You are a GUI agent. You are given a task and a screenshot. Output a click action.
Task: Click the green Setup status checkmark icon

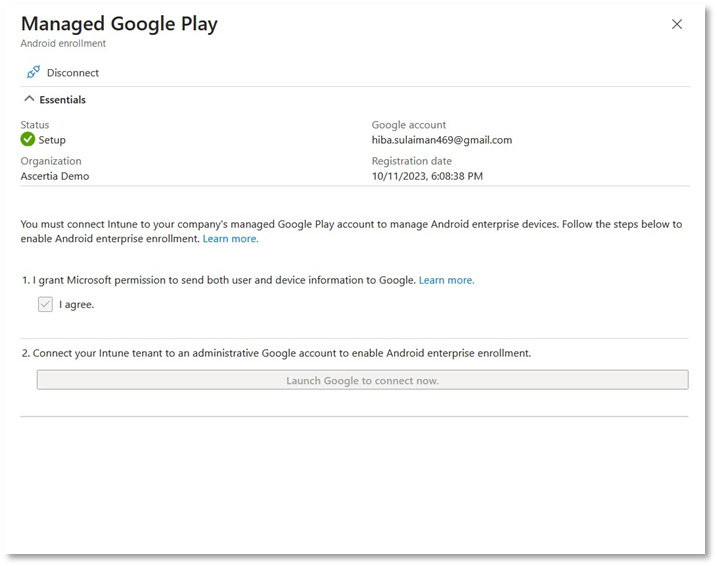point(28,140)
